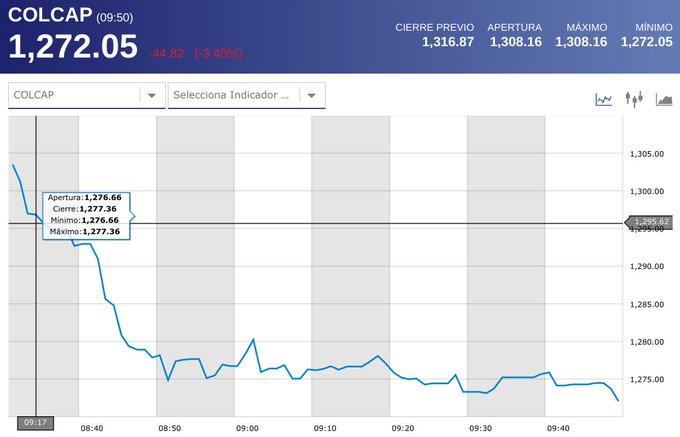The image size is (680, 437).
Task: Click the 09:00 time axis label
Action: click(247, 428)
